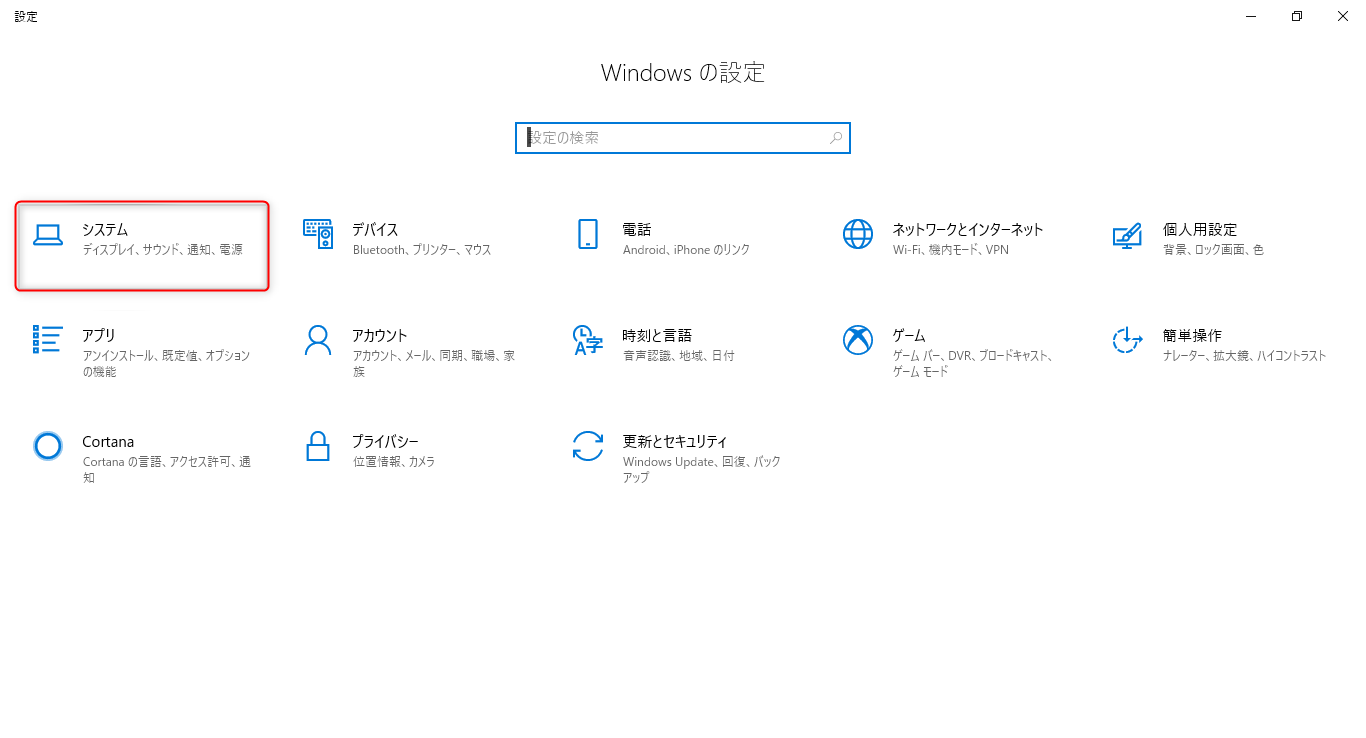The width and height of the screenshot is (1366, 738).
Task: Open プライバシー title text
Action: click(385, 442)
